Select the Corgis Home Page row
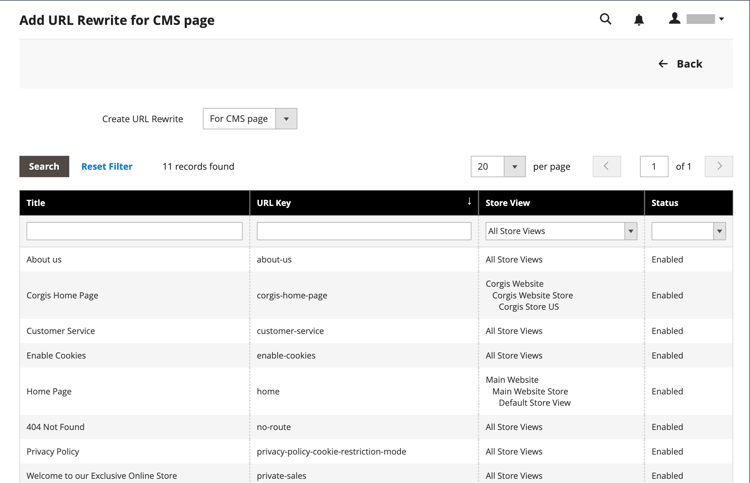 376,295
